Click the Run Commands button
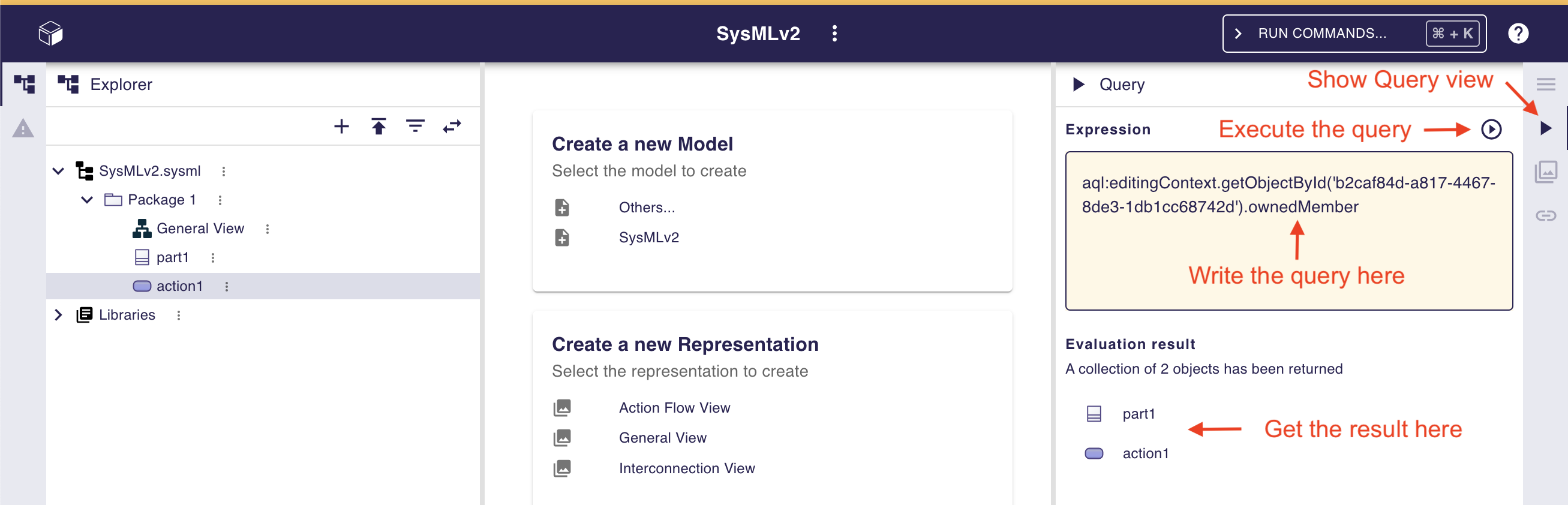 [x=1353, y=34]
